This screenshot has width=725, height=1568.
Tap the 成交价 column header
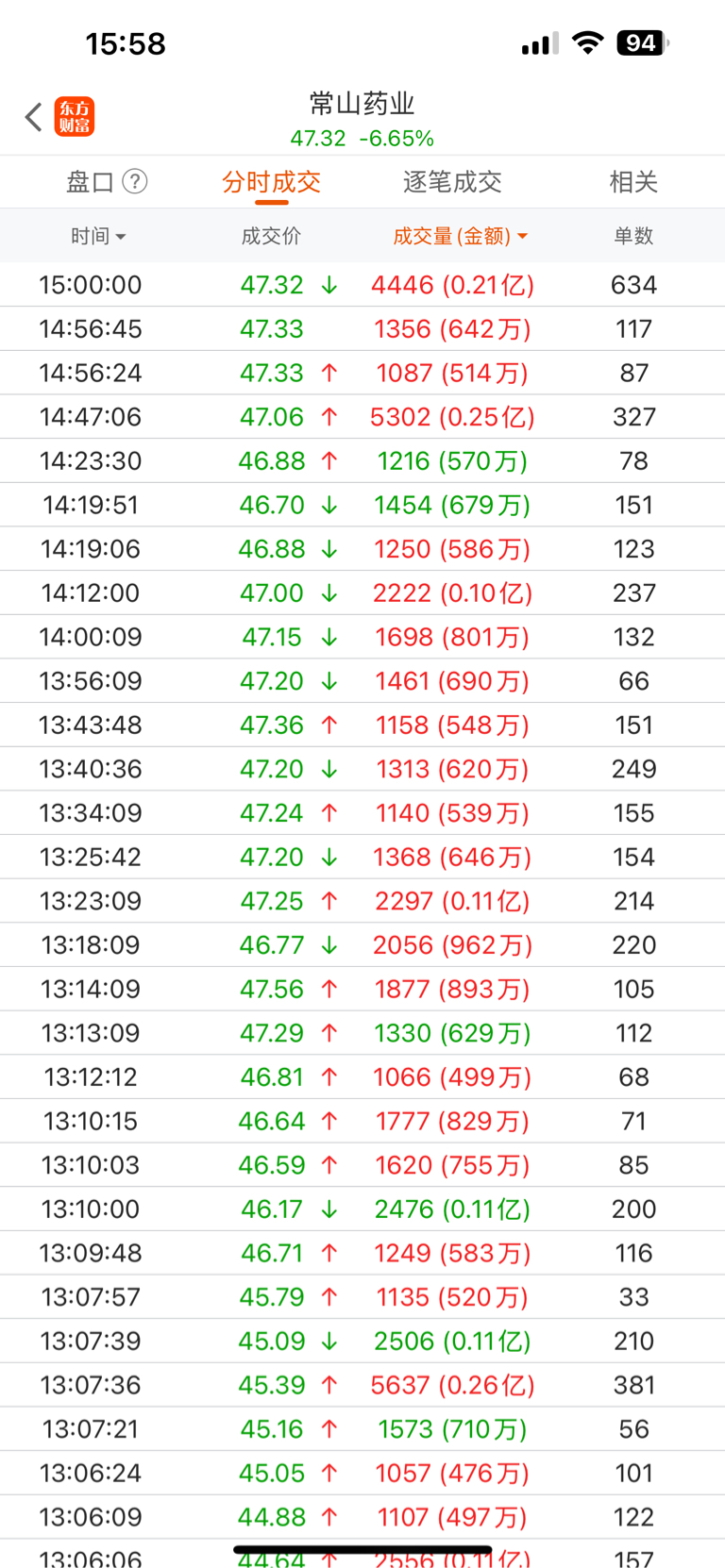[x=271, y=236]
